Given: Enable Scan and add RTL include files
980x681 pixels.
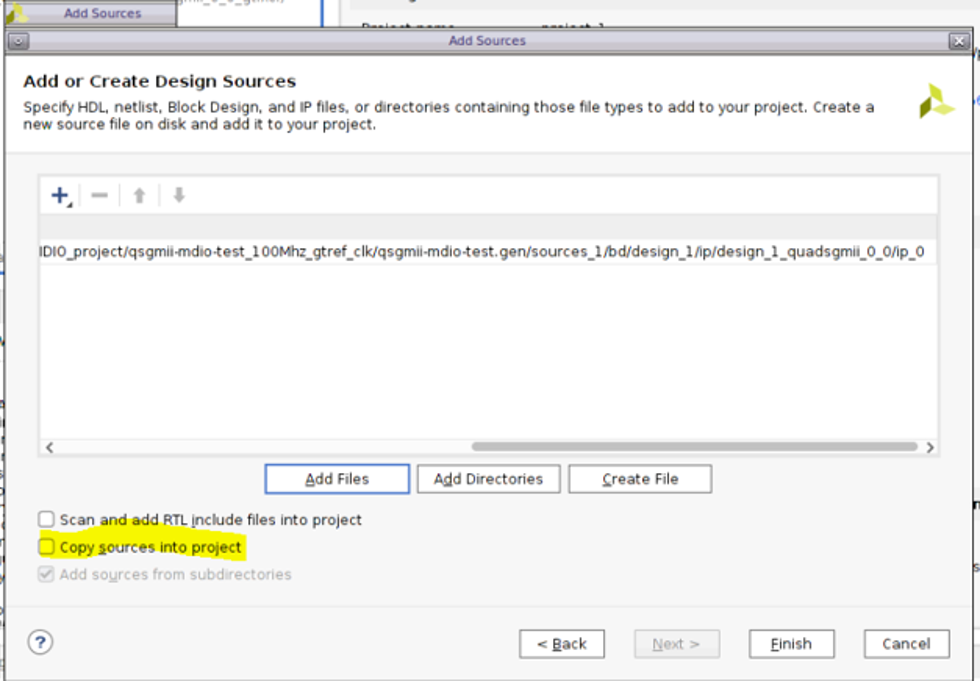Looking at the screenshot, I should 46,519.
